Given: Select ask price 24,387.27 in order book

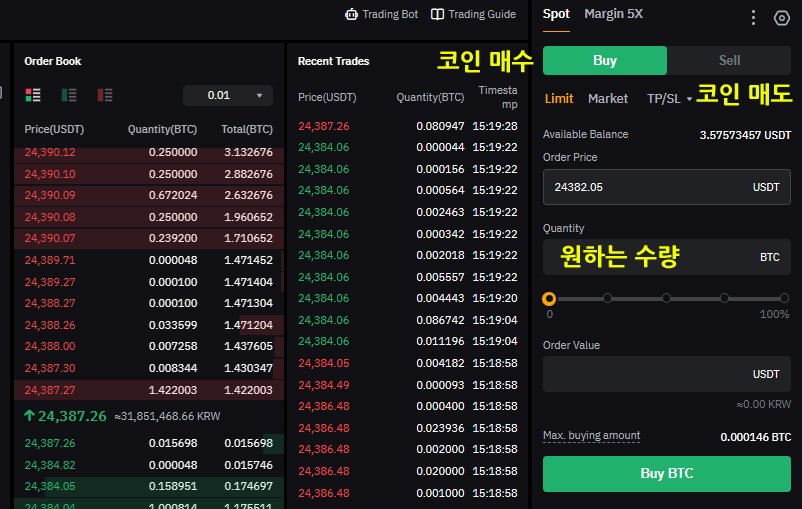Looking at the screenshot, I should coord(50,390).
